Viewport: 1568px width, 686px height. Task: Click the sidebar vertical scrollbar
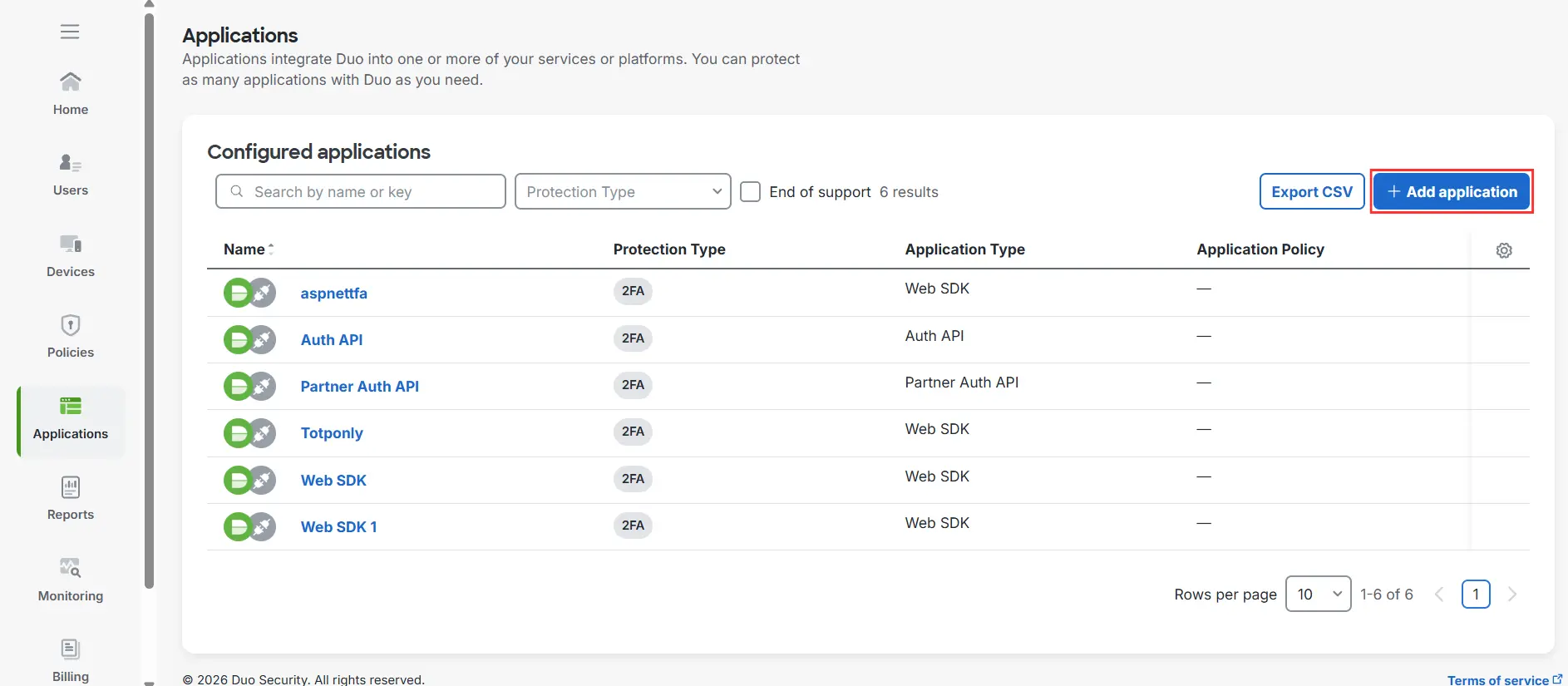pyautogui.click(x=149, y=299)
